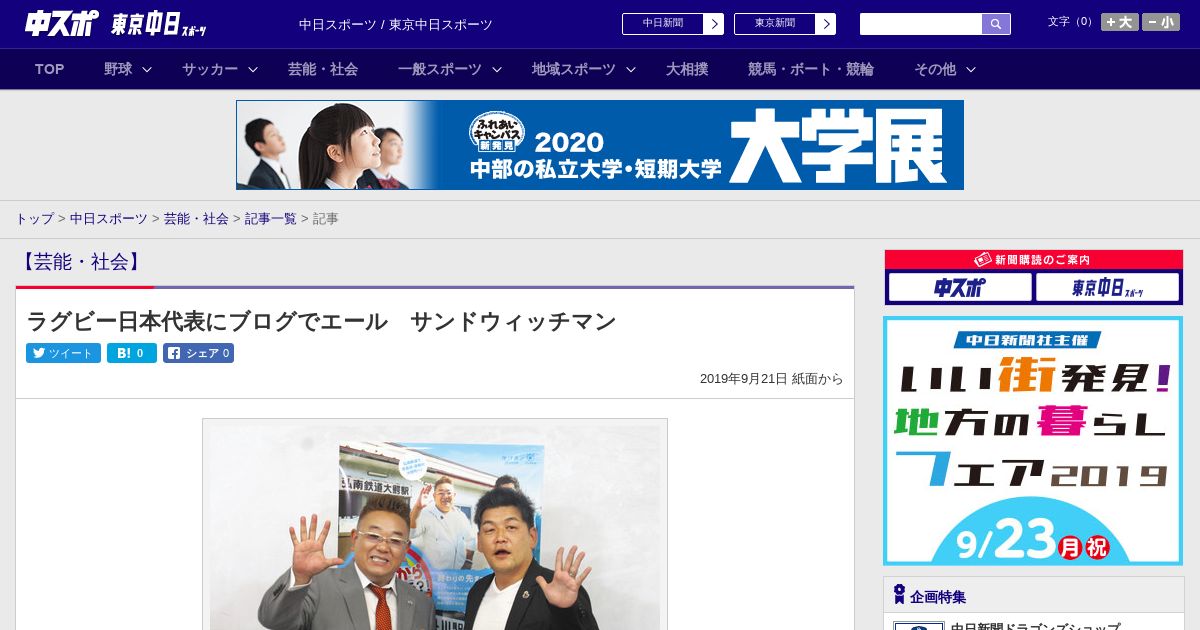Open the いい街発見 フェア2019 banner

[x=1033, y=441]
